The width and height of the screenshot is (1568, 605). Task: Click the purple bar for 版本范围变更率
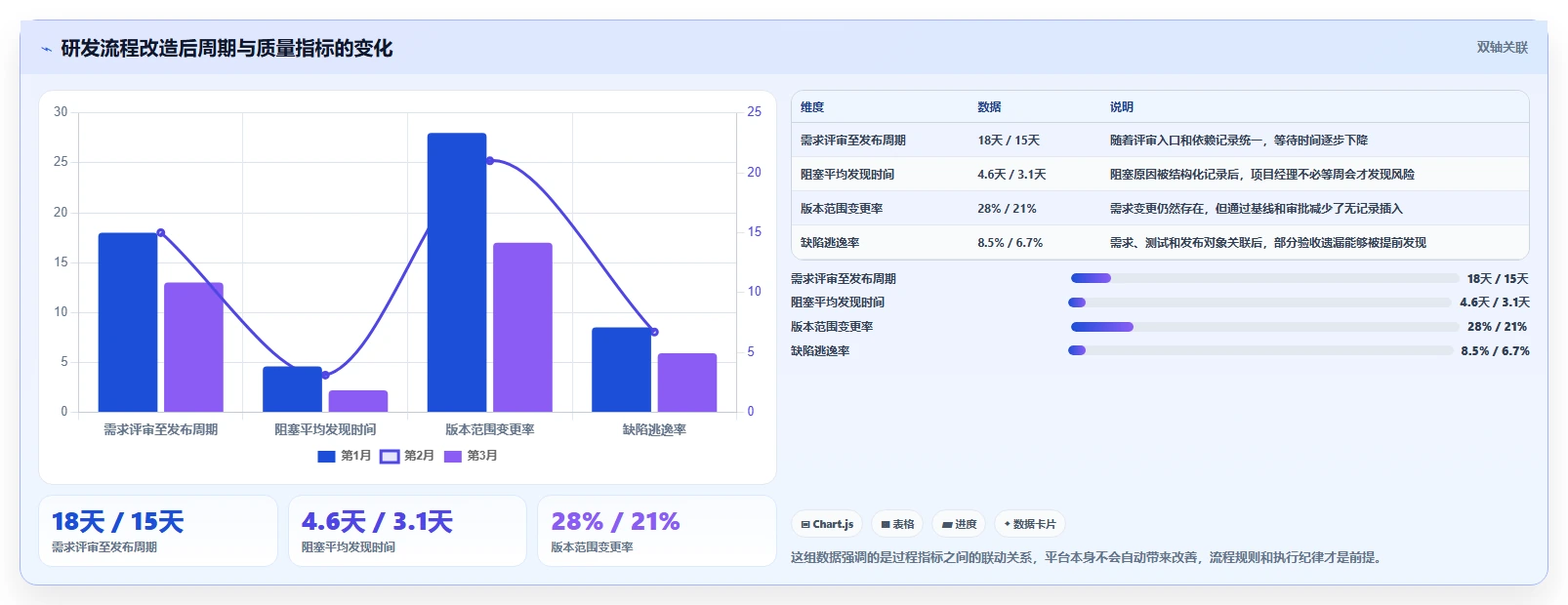point(522,327)
